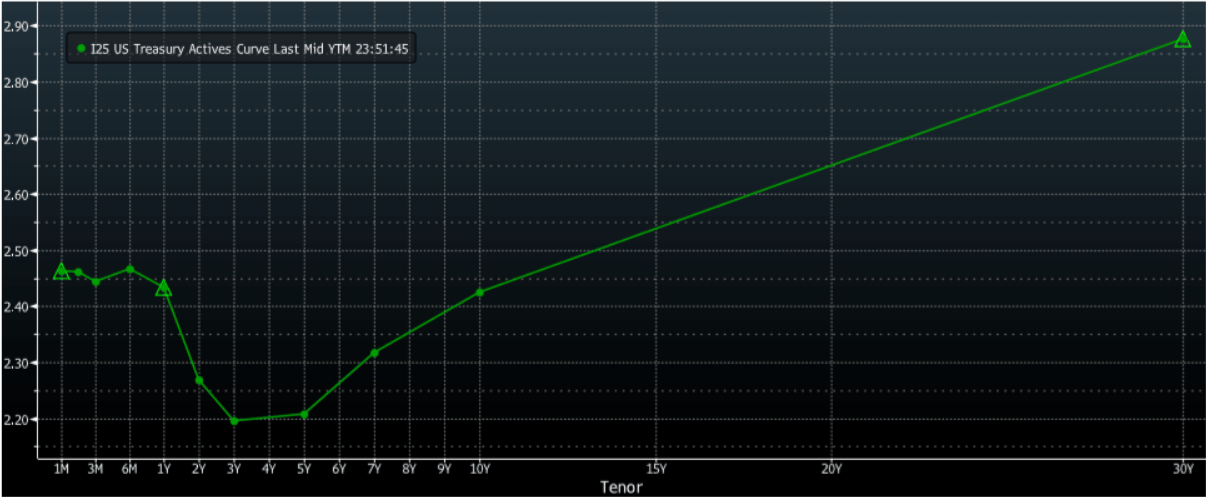The height and width of the screenshot is (499, 1206).
Task: Click the 9Y tenor axis label
Action: coord(444,468)
